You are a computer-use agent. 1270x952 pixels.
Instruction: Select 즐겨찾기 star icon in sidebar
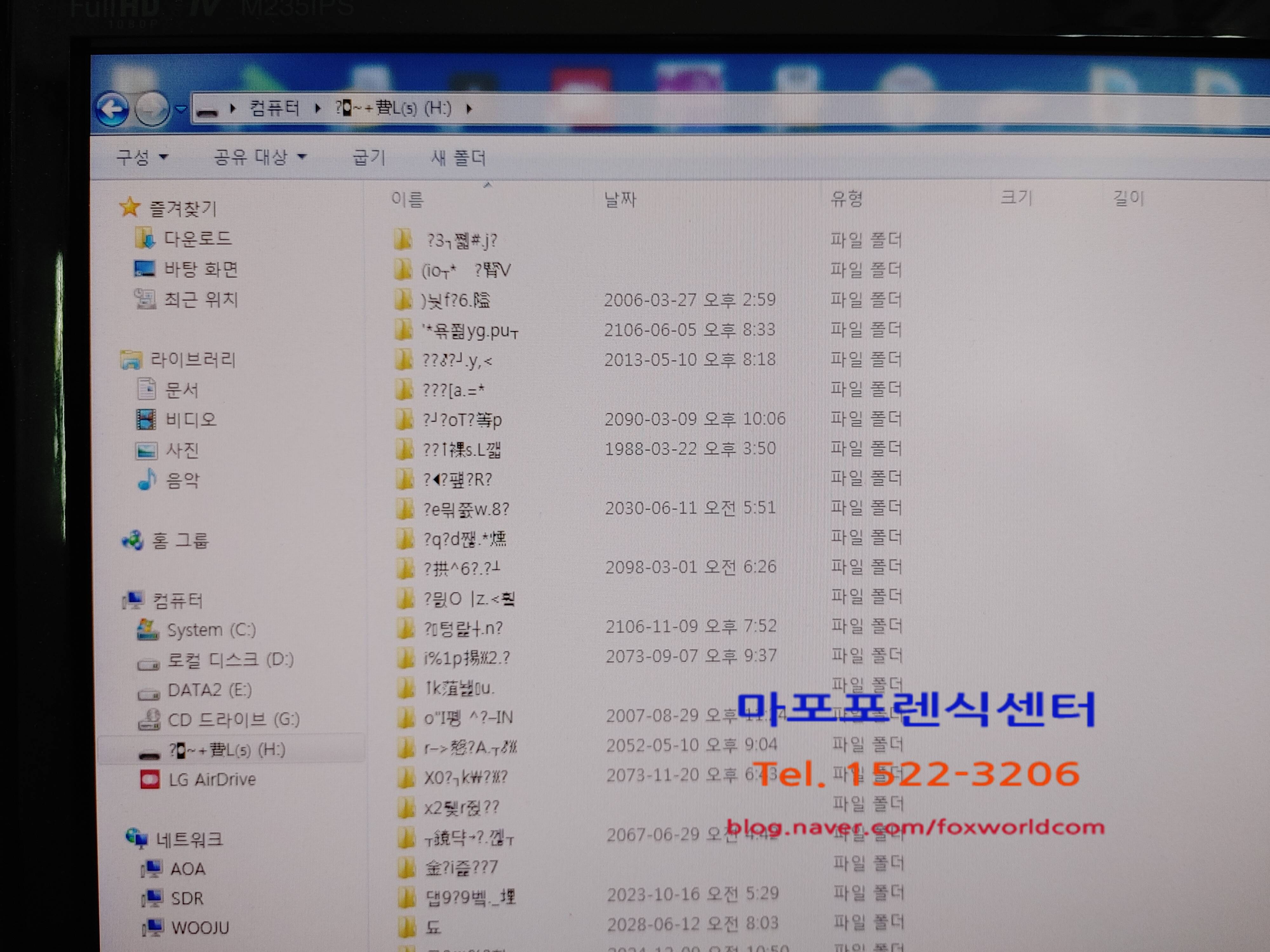[x=130, y=207]
